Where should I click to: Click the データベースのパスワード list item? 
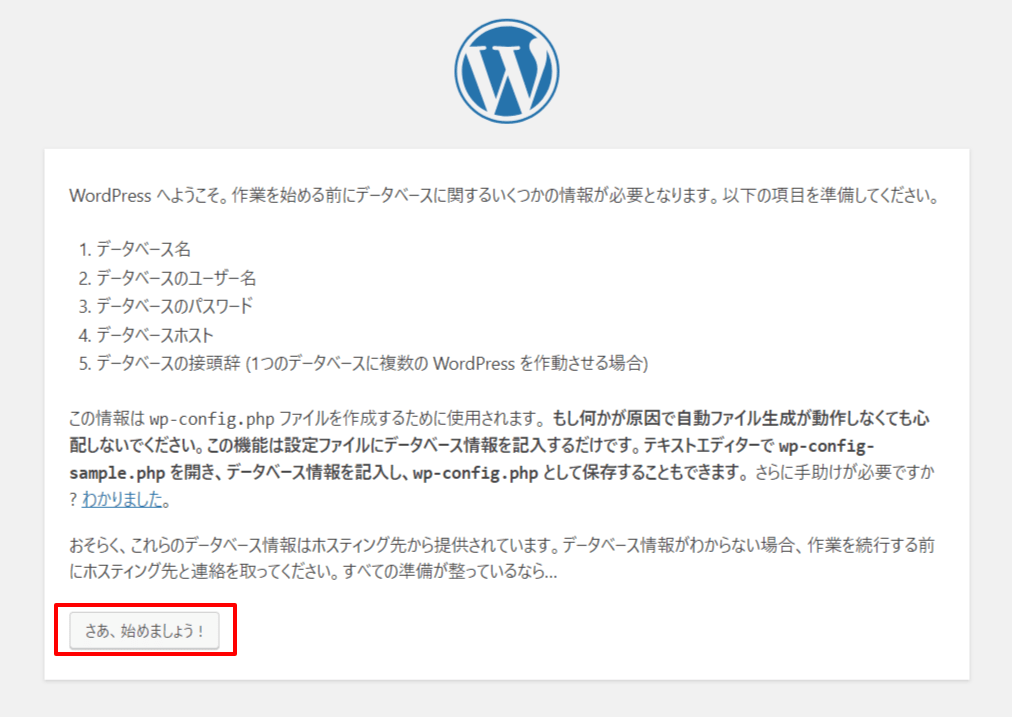pyautogui.click(x=174, y=306)
